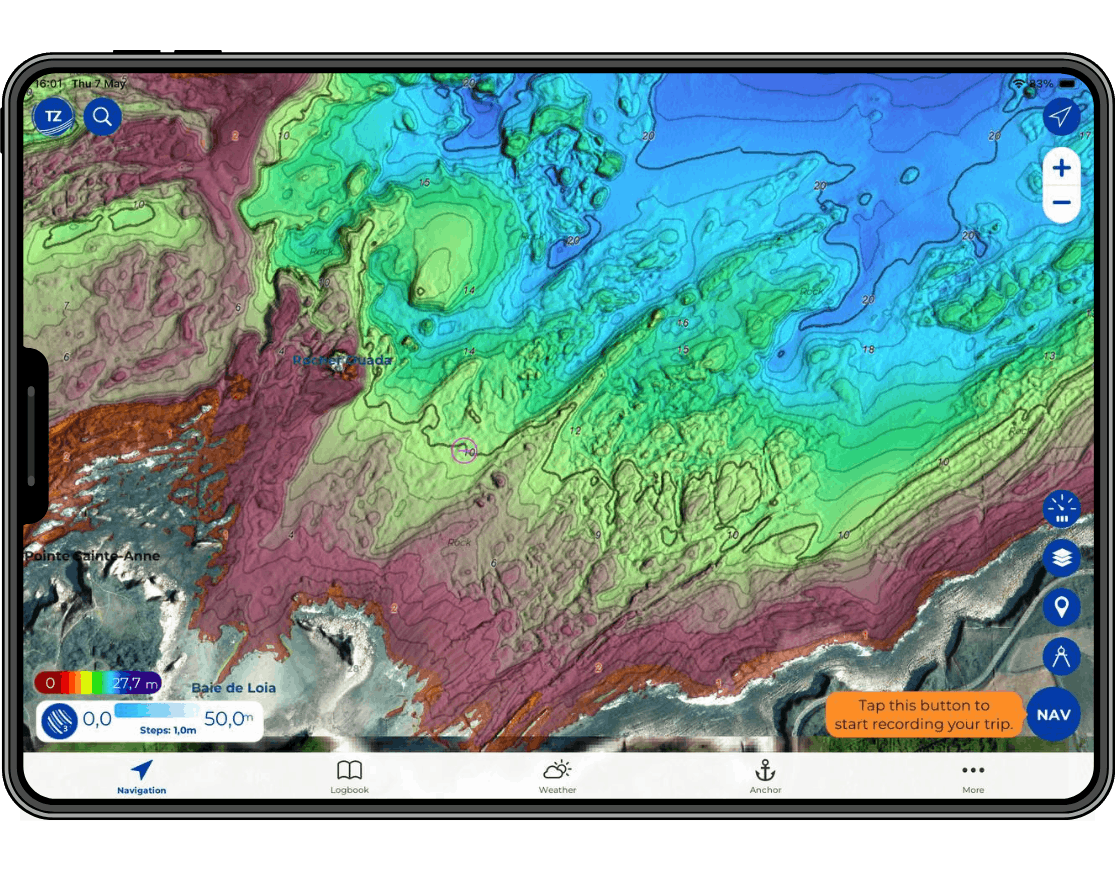Tap the Steps: 1,0m value
The height and width of the screenshot is (870, 1115).
(x=168, y=730)
